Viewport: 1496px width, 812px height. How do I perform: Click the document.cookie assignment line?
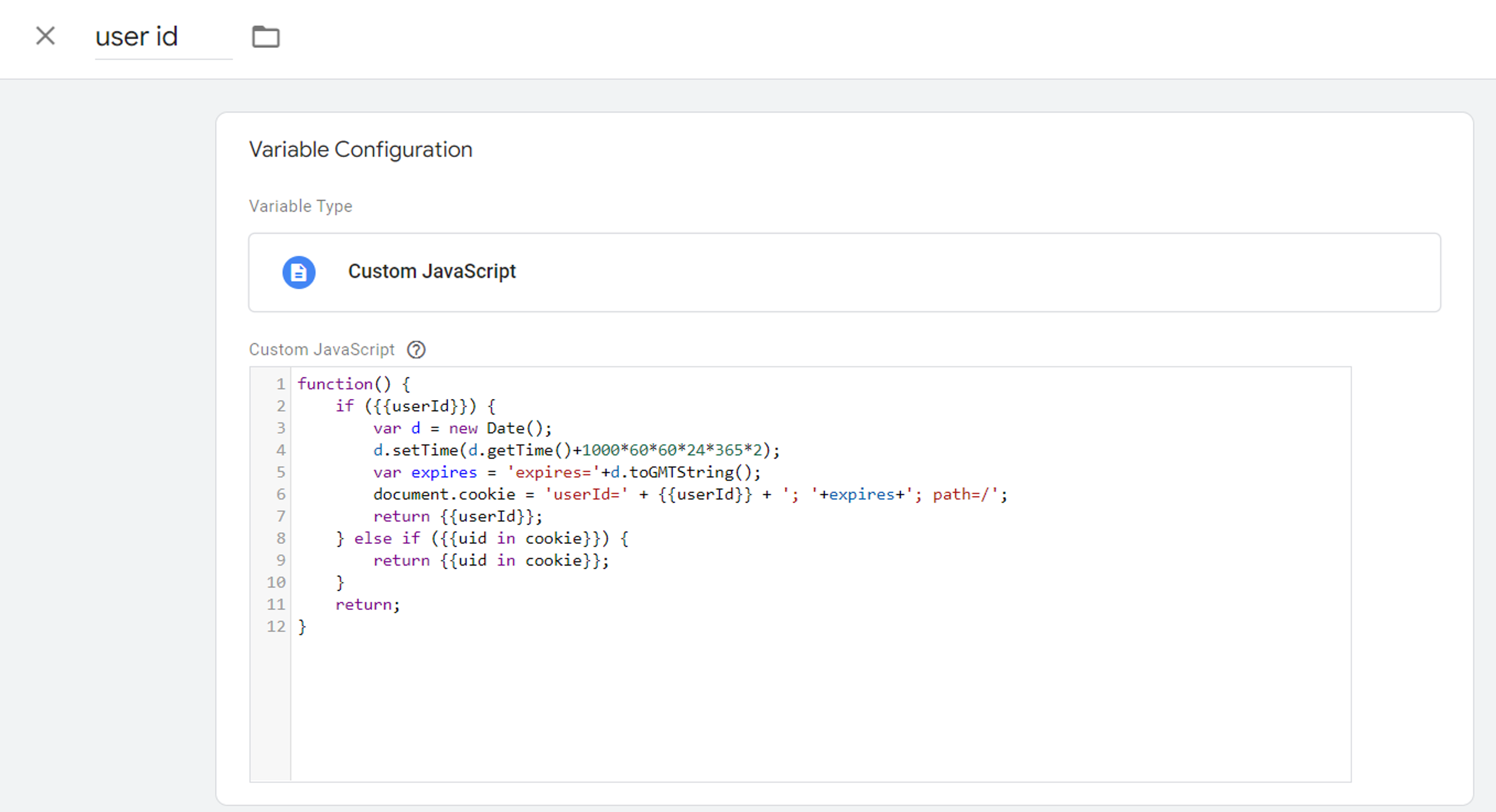(x=690, y=494)
